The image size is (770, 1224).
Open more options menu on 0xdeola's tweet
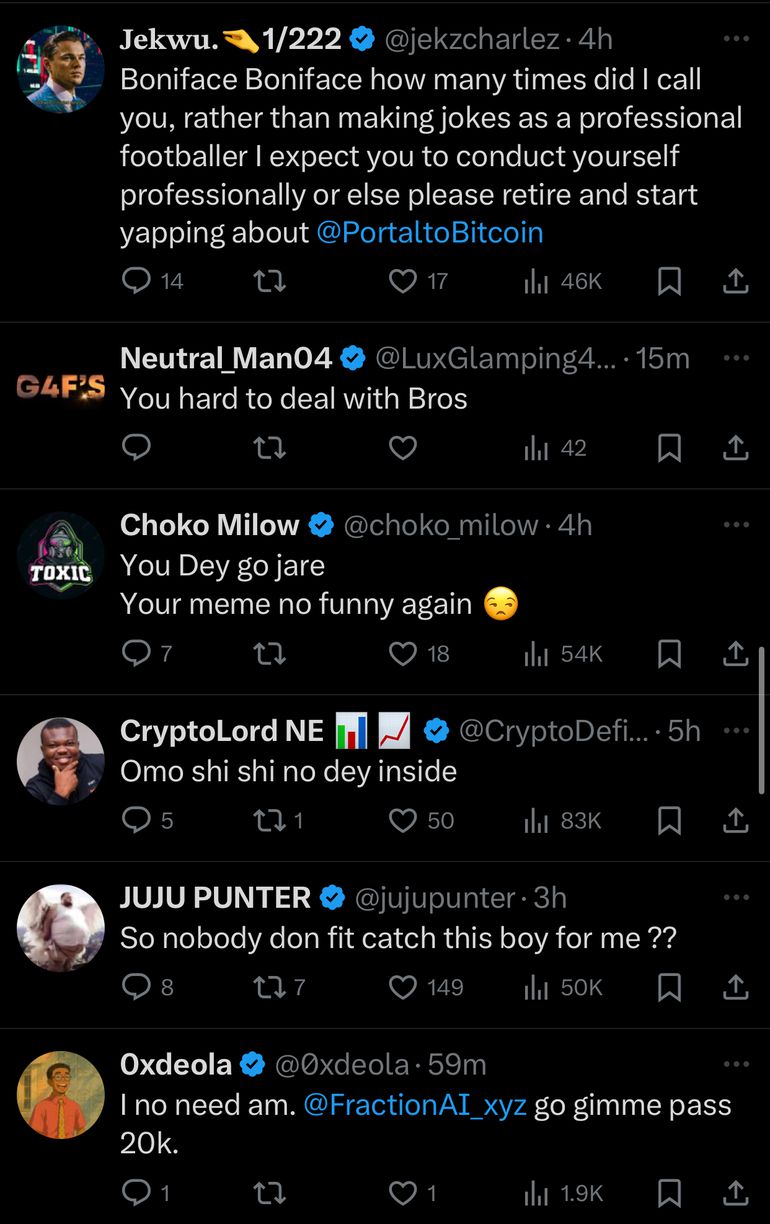(x=735, y=1064)
